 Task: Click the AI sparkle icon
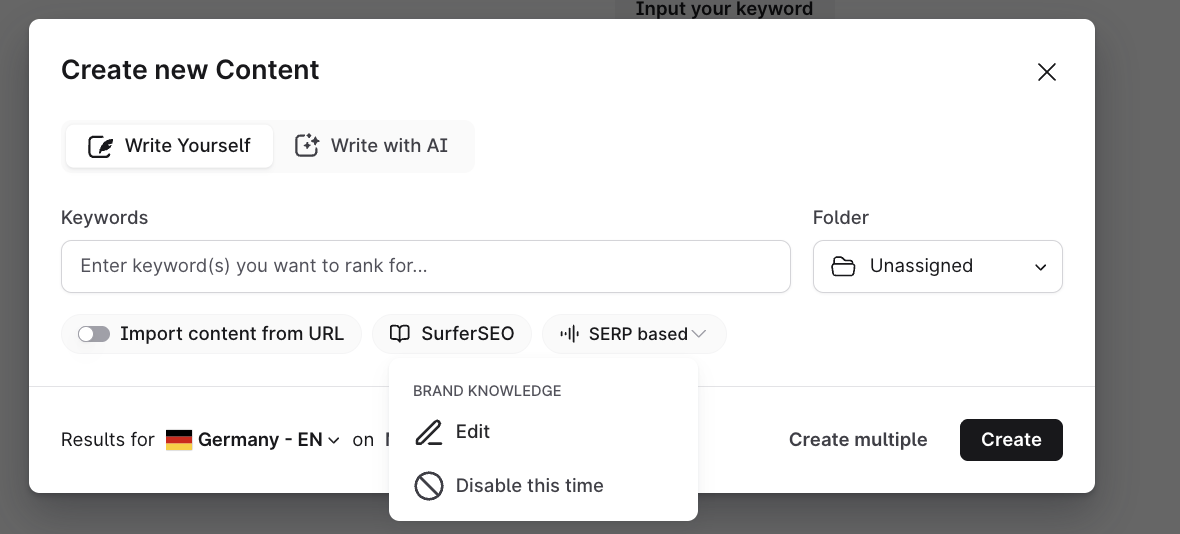pyautogui.click(x=306, y=146)
